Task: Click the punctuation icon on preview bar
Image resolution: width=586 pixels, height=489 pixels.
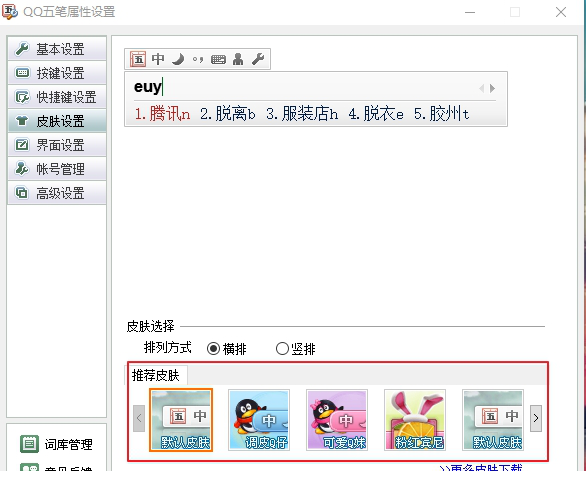Action: click(x=198, y=59)
